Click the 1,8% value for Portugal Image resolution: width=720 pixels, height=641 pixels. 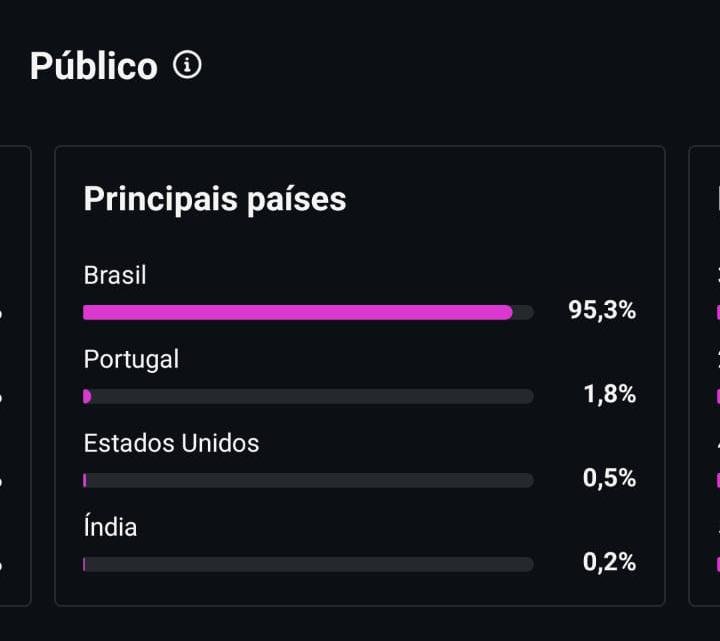tap(609, 394)
